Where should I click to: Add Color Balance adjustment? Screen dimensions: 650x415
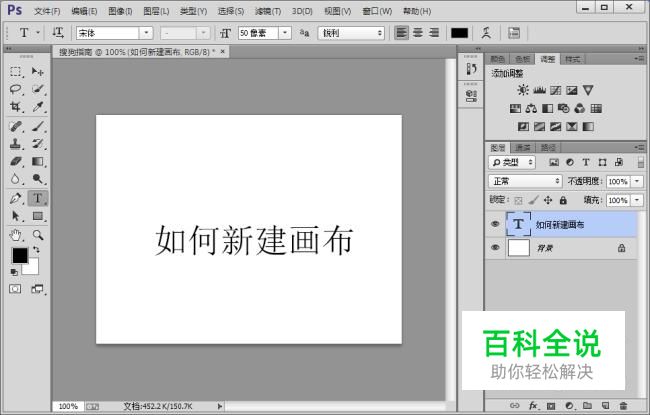[531, 109]
